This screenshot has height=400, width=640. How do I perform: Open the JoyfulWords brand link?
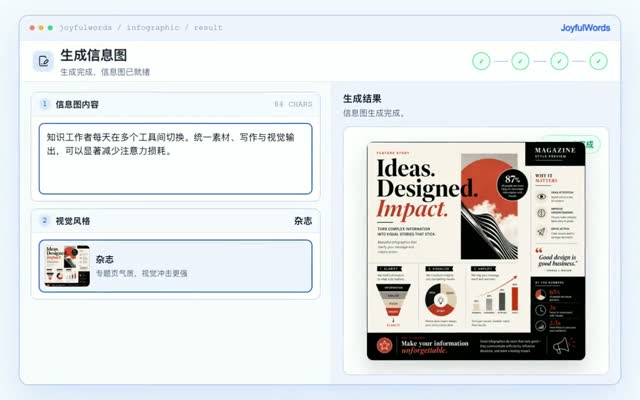tap(585, 28)
